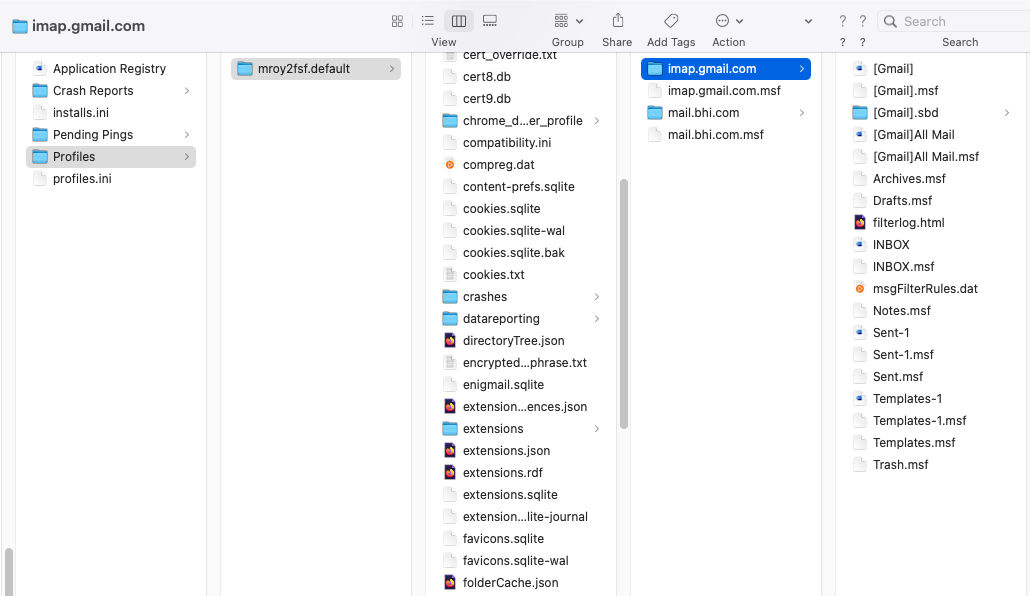This screenshot has width=1030, height=596.
Task: Click the search magnifier icon
Action: coord(890,21)
